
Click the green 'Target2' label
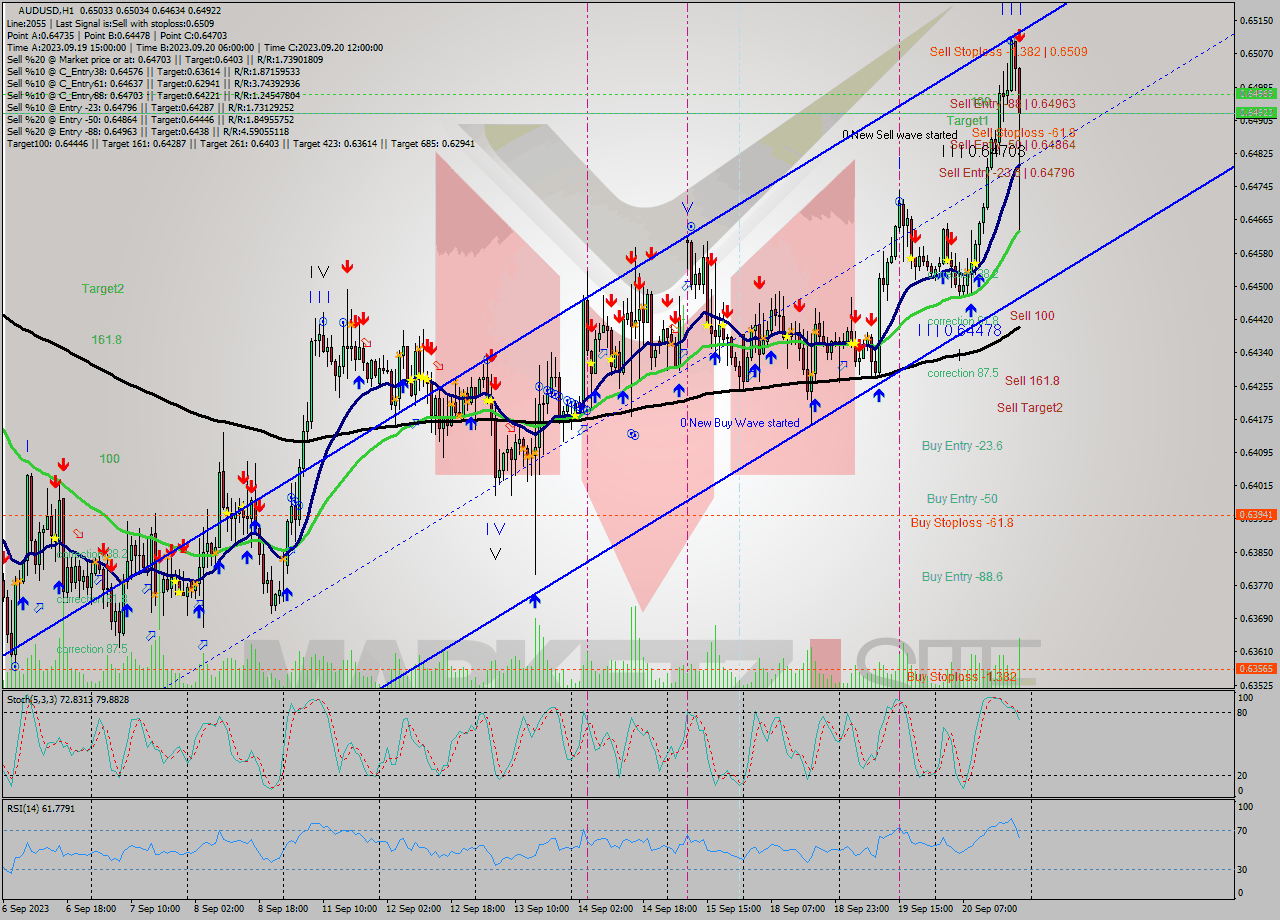[x=103, y=289]
